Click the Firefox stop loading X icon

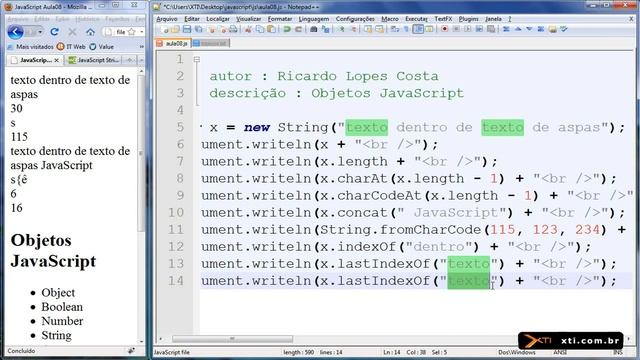(72, 31)
